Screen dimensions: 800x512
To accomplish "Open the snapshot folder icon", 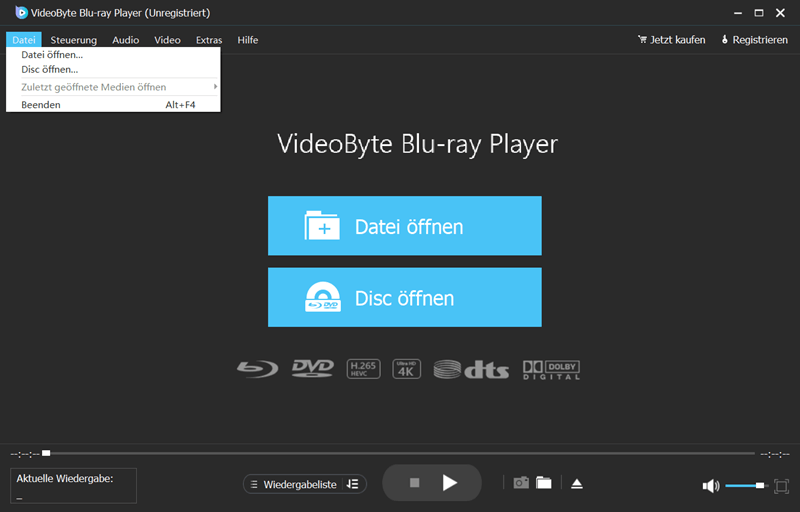I will pos(544,482).
